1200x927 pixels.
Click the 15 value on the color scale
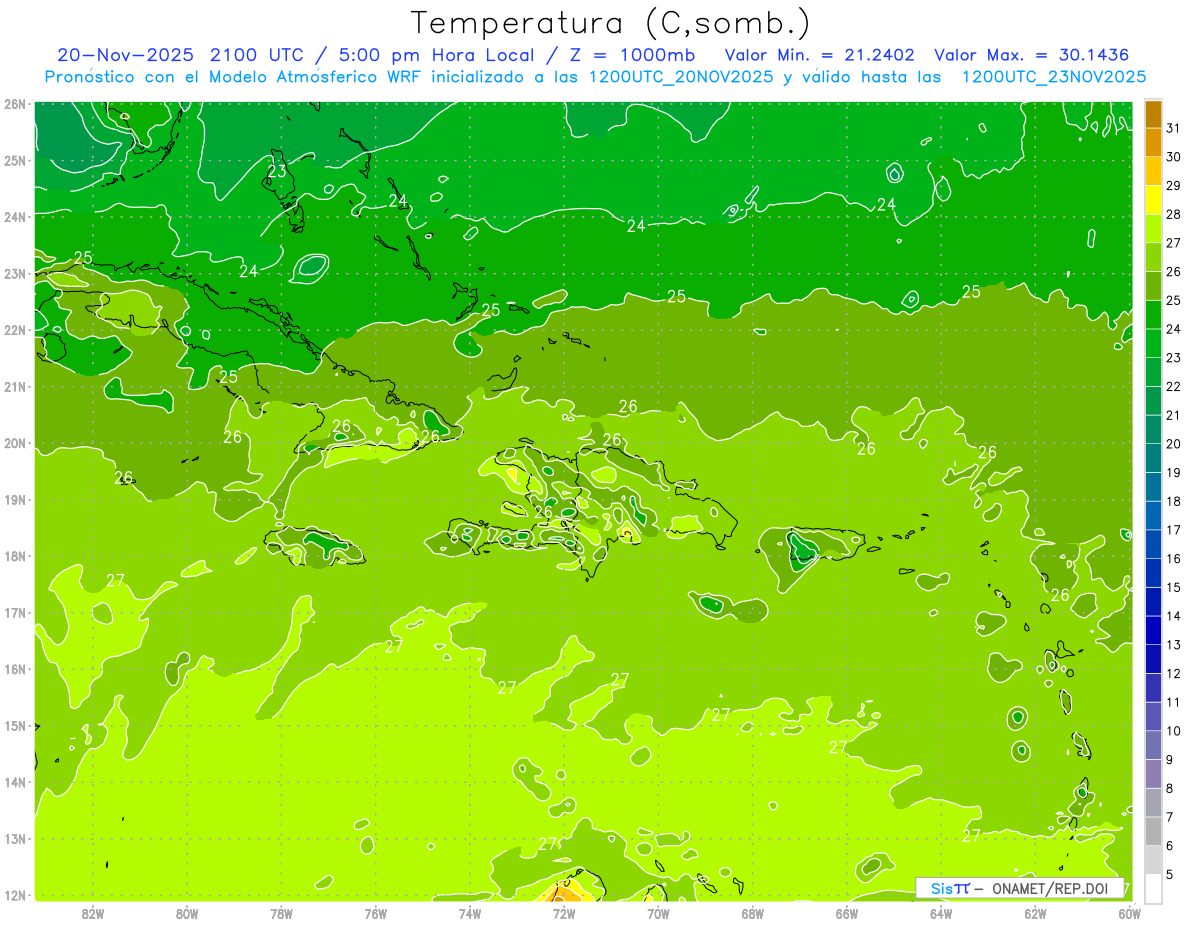coord(1173,587)
